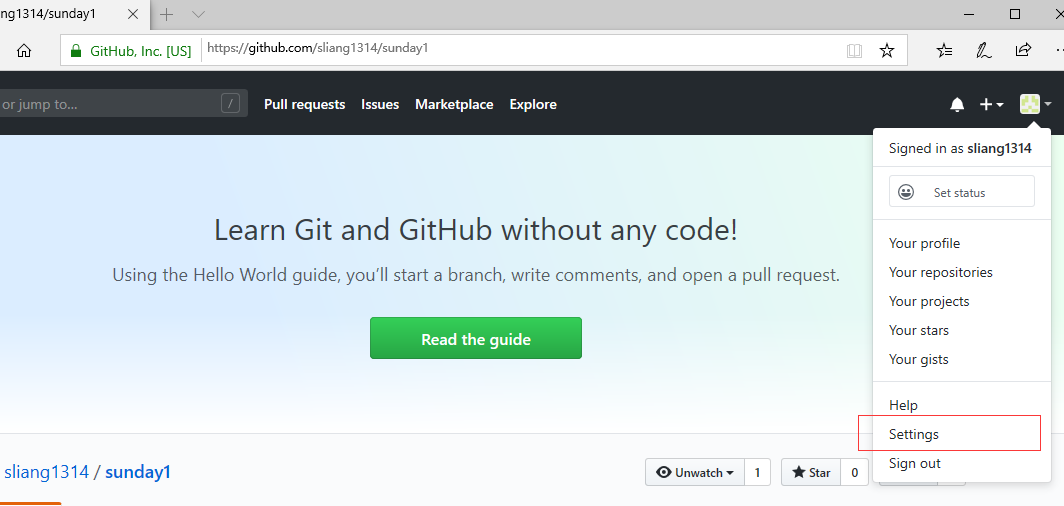Click the address bar URL
The image size is (1064, 506).
[318, 48]
